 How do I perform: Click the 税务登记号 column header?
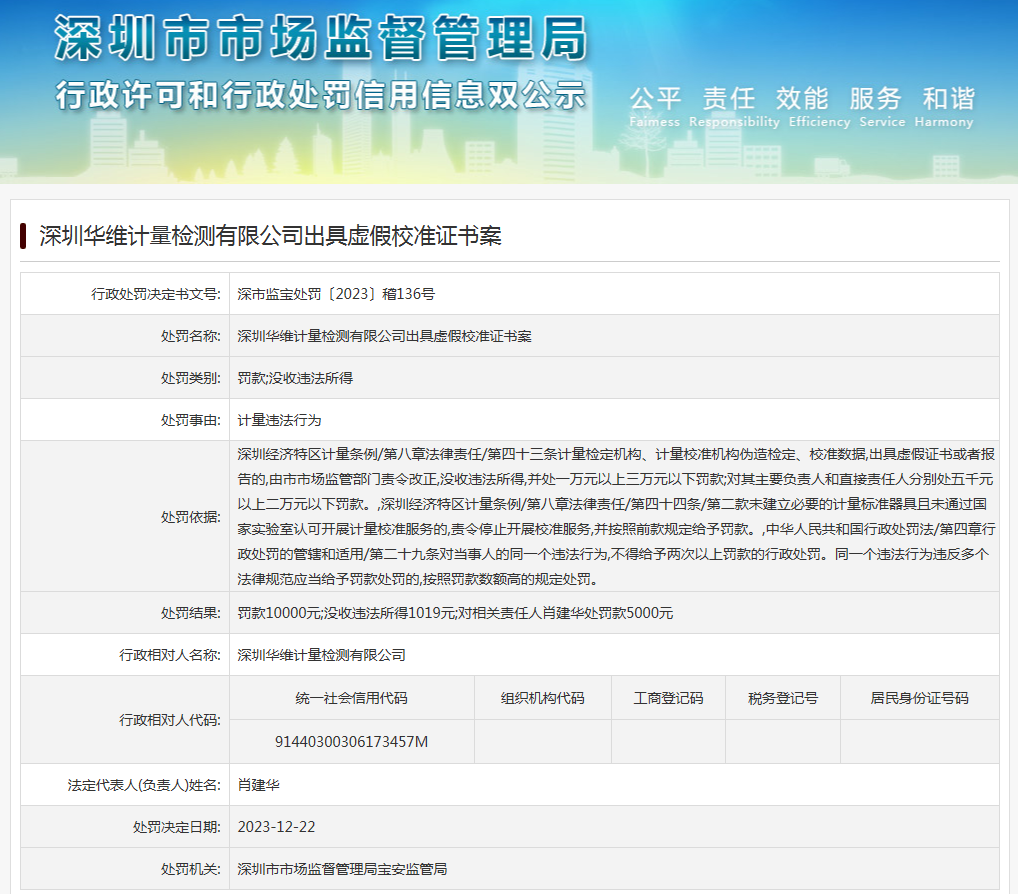(782, 698)
